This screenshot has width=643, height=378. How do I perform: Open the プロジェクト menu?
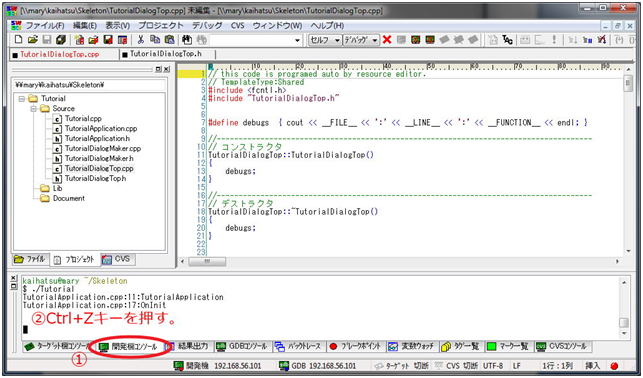161,25
